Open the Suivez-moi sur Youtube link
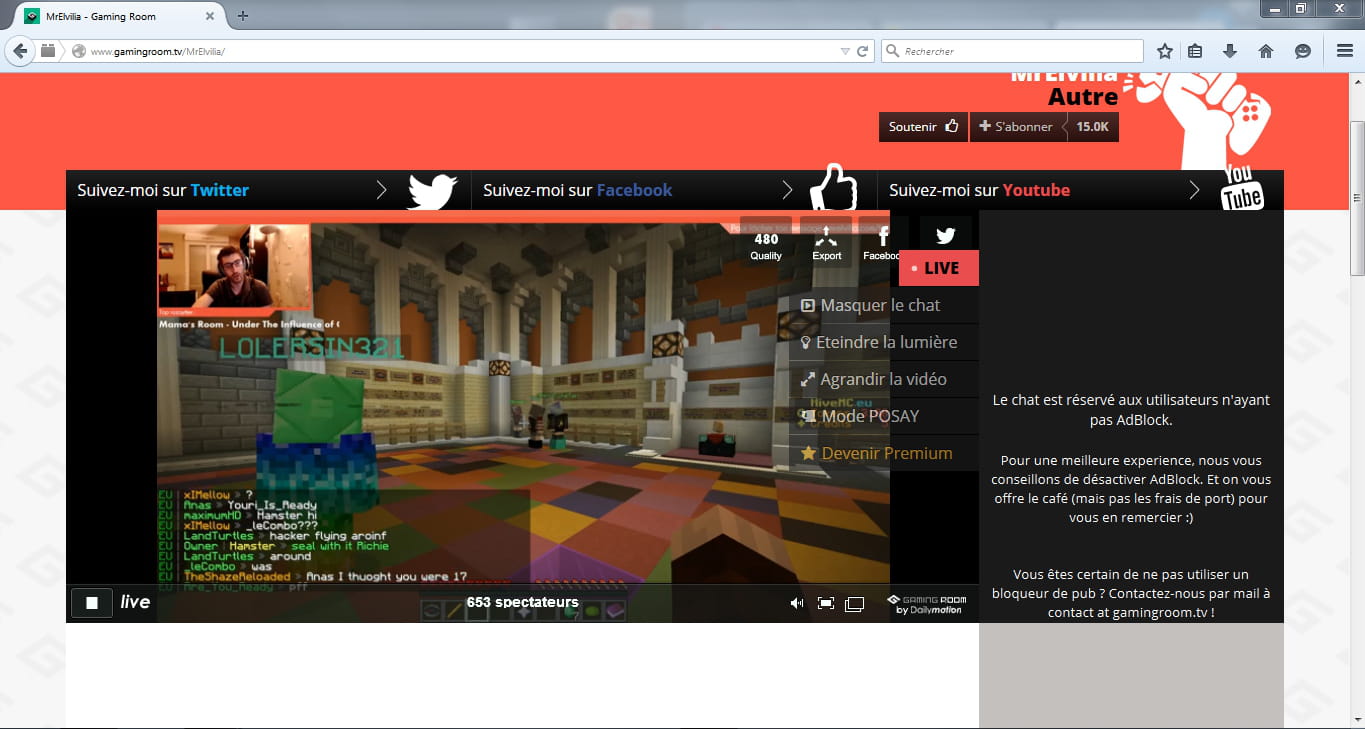The width and height of the screenshot is (1365, 729). [x=979, y=190]
